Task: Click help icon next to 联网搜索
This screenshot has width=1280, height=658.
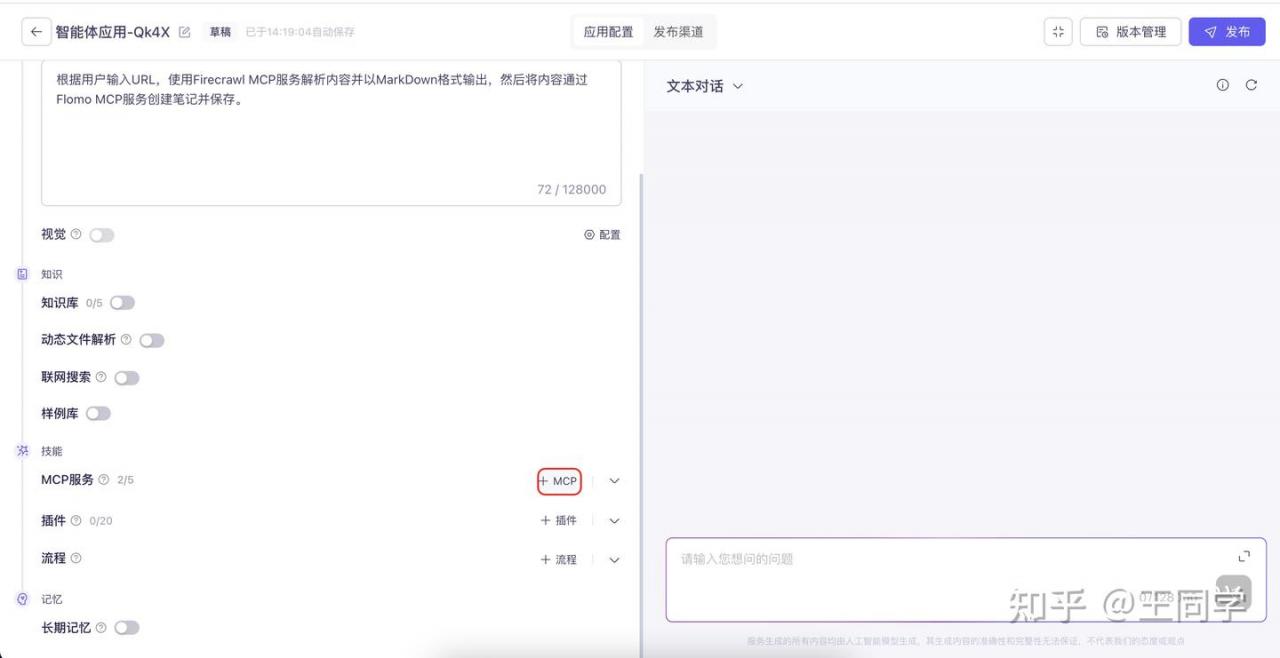Action: tap(101, 377)
